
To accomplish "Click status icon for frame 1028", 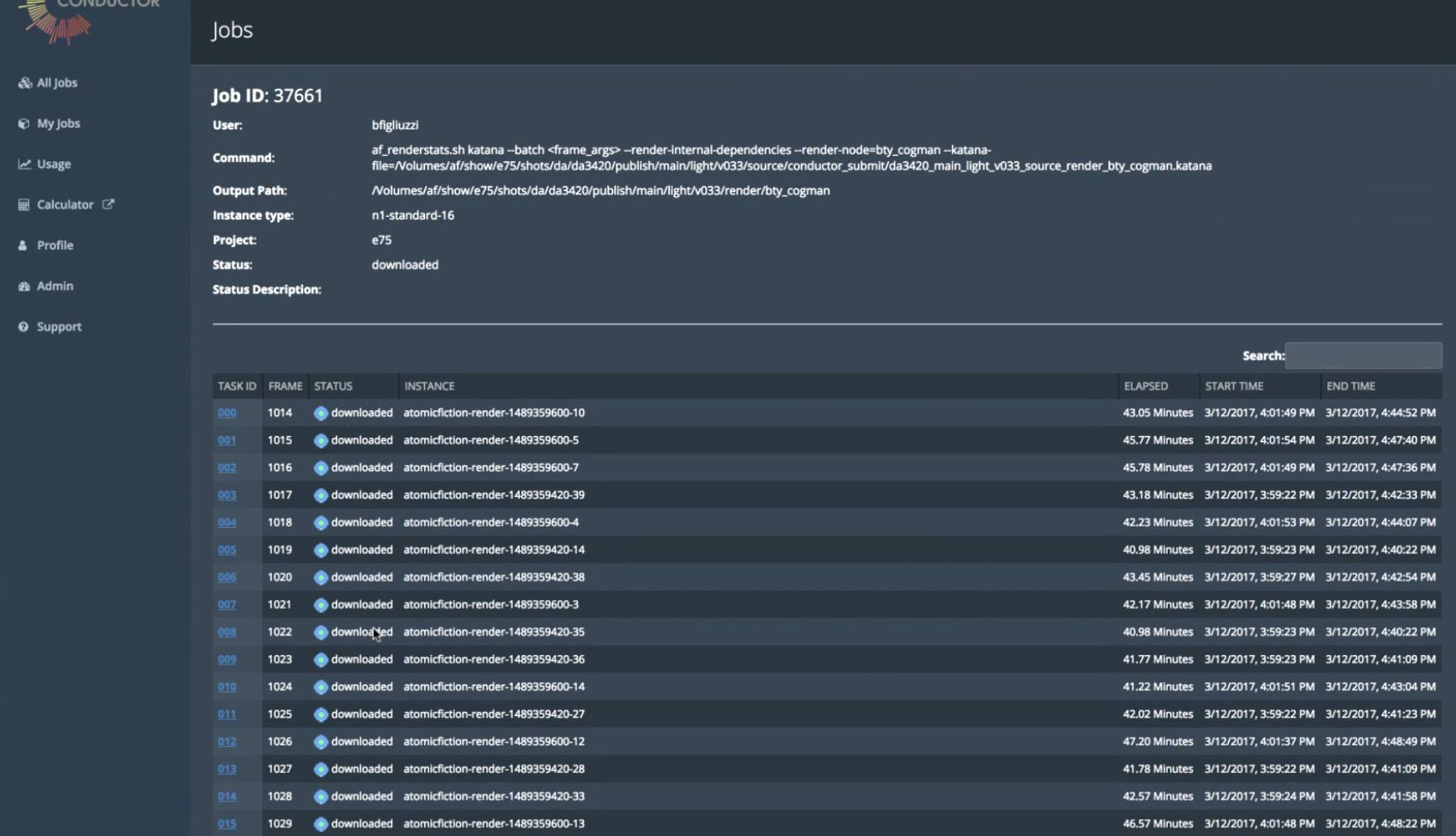I will tap(321, 796).
